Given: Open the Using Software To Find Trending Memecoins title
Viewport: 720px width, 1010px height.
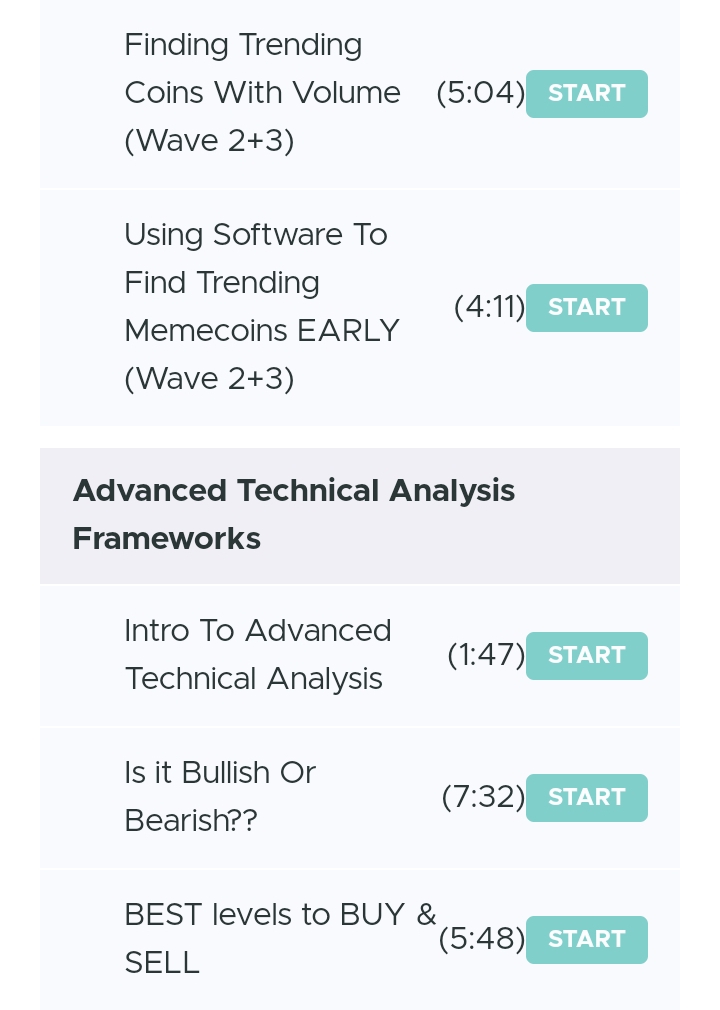Looking at the screenshot, I should click(262, 307).
